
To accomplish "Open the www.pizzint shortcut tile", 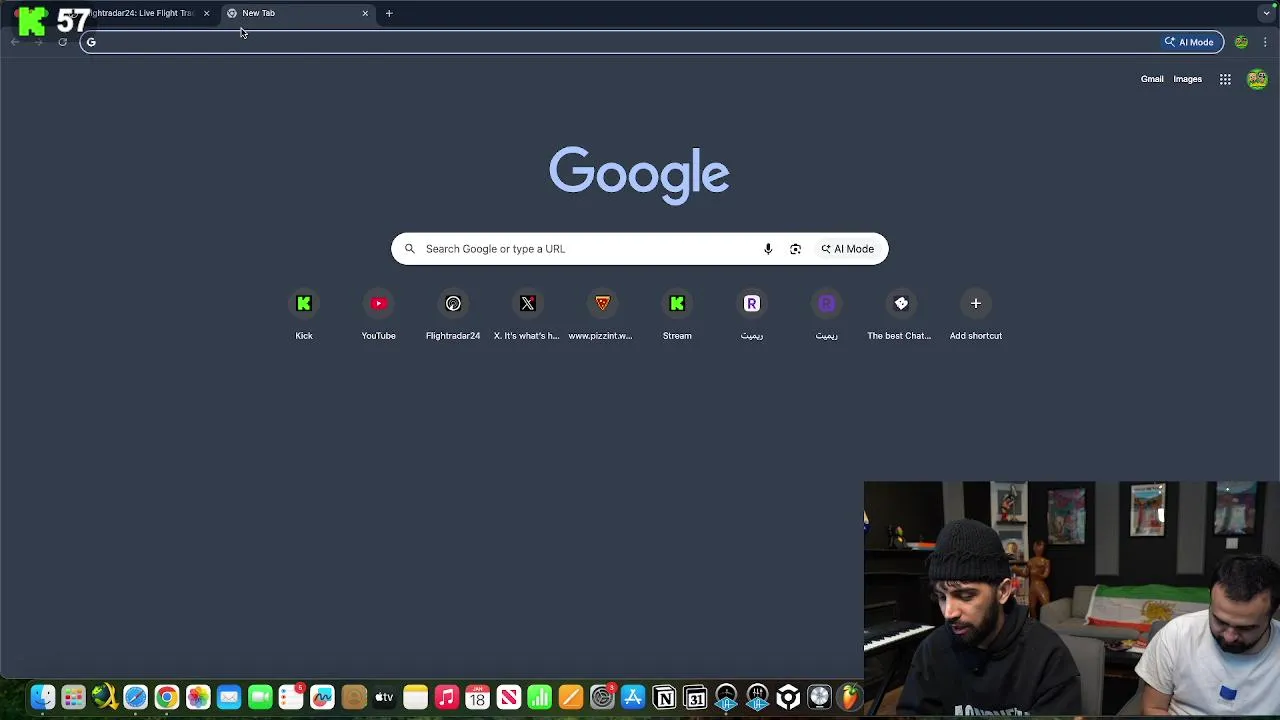I will click(602, 314).
